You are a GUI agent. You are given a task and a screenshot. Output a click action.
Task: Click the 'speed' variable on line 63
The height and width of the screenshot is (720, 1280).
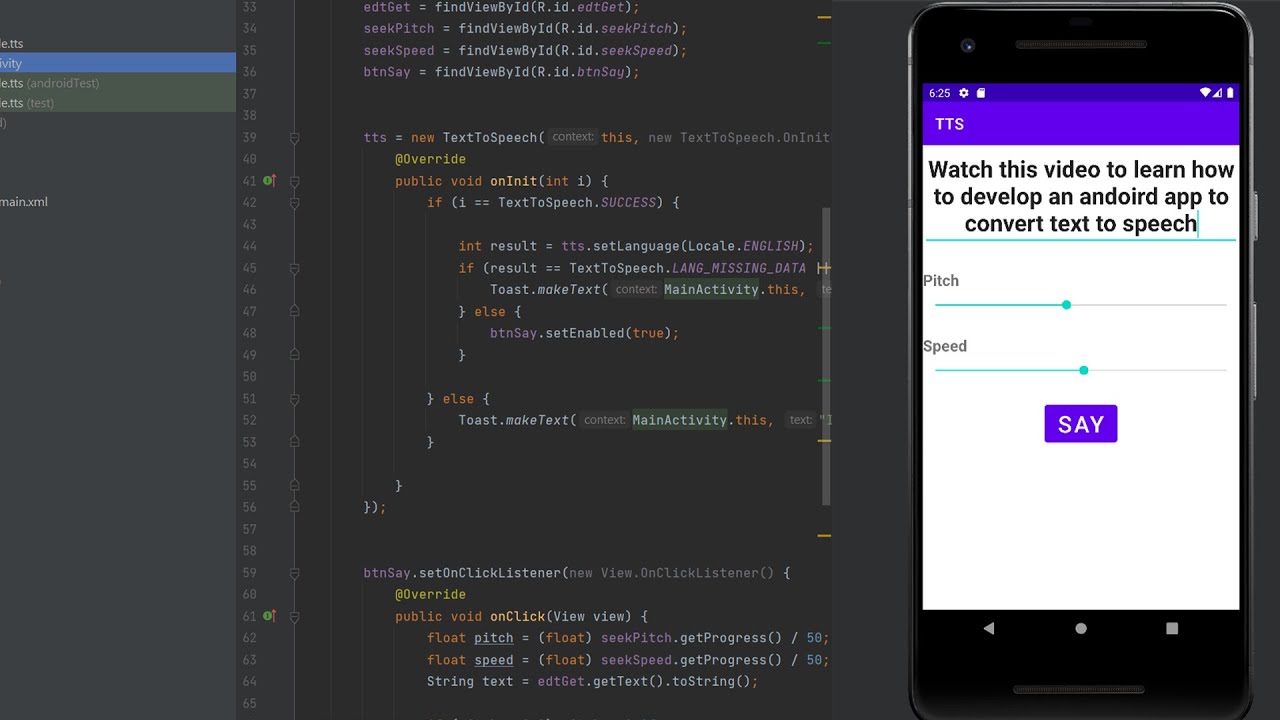click(494, 660)
